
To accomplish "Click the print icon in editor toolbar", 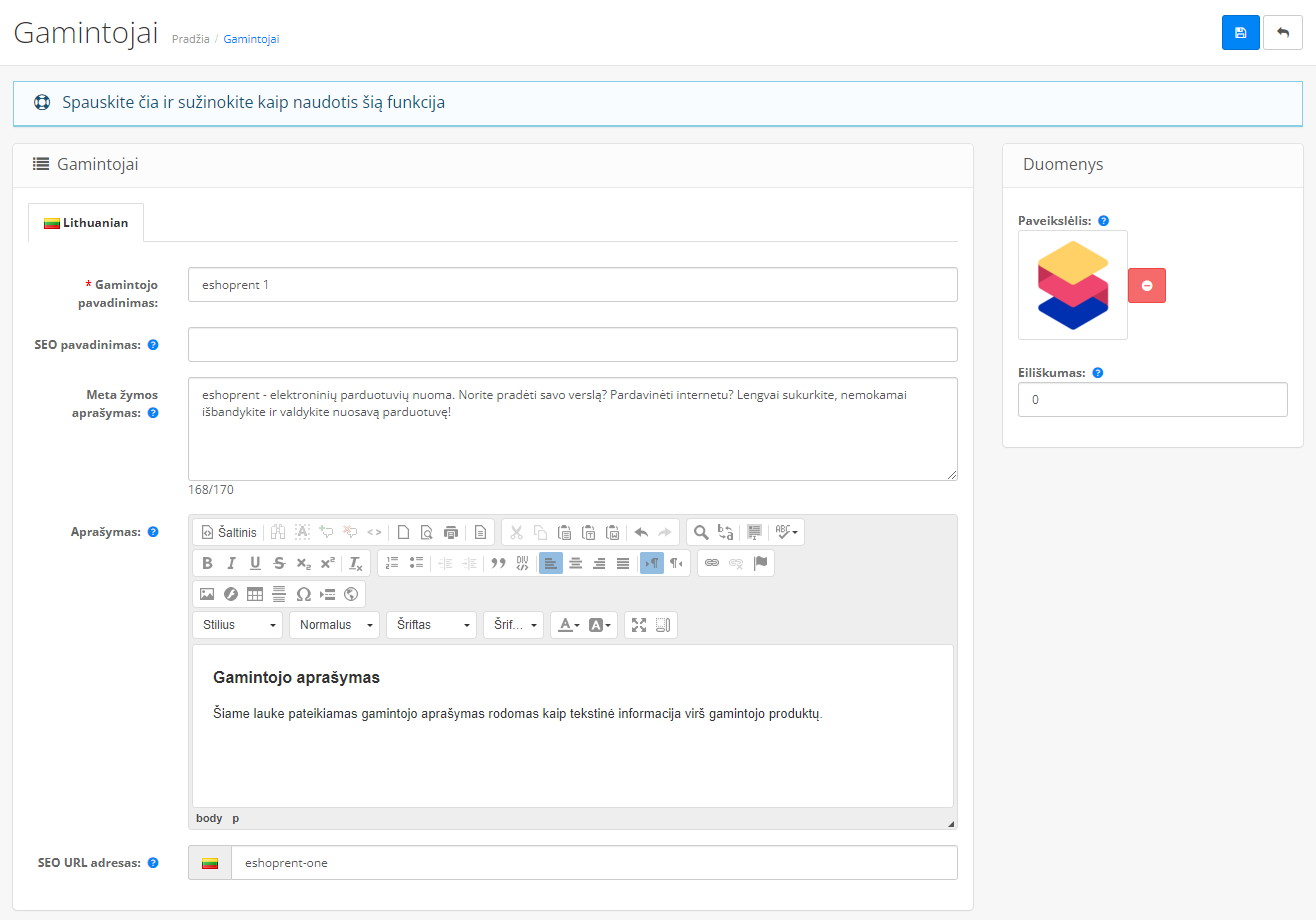I will click(x=450, y=532).
